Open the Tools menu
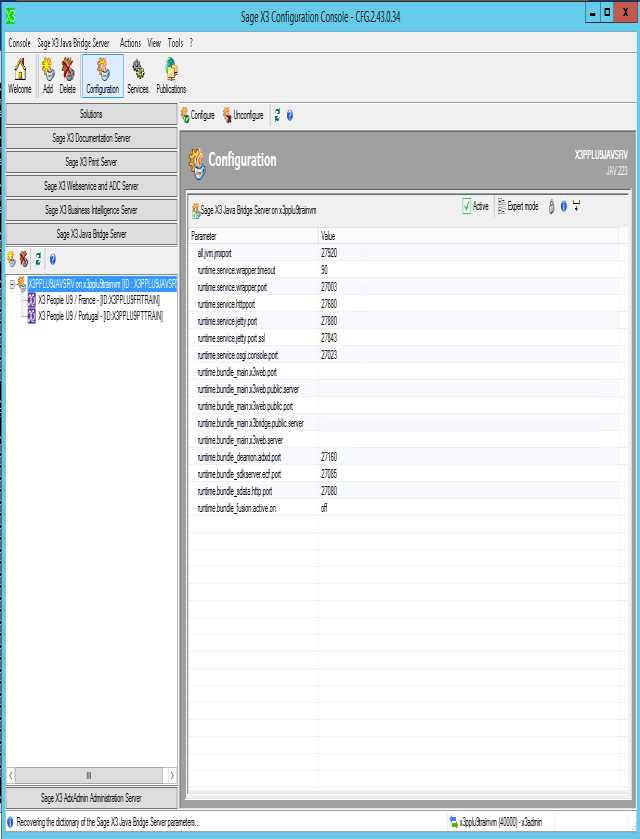 pos(175,43)
